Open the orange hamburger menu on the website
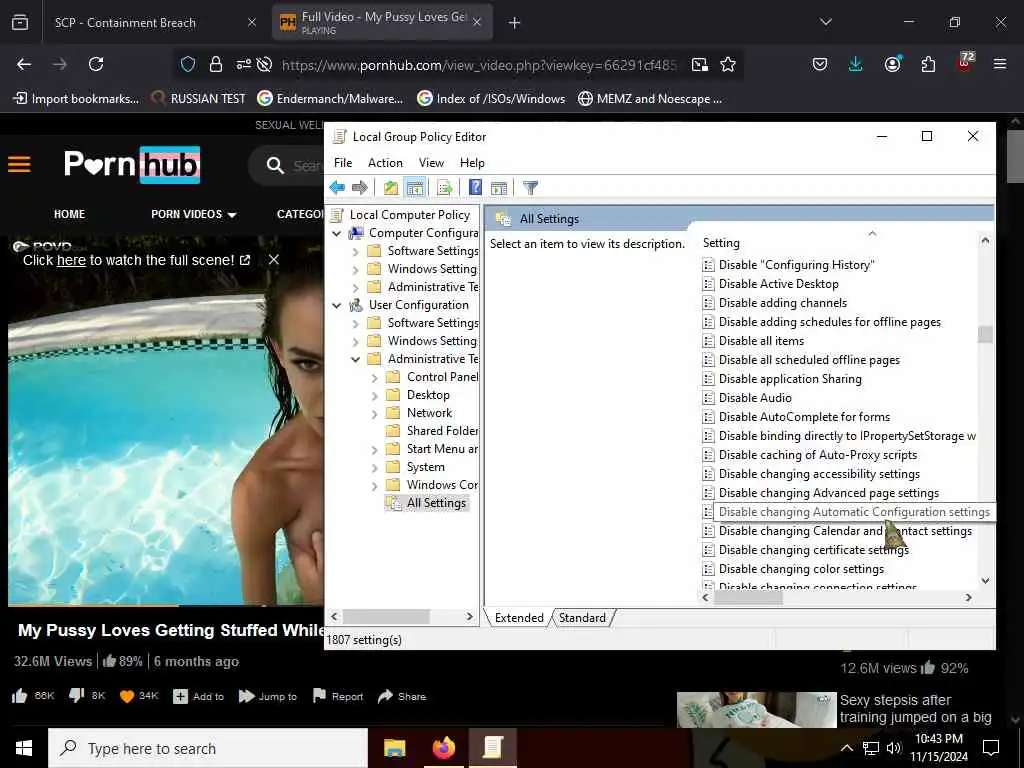The width and height of the screenshot is (1024, 768). point(20,164)
